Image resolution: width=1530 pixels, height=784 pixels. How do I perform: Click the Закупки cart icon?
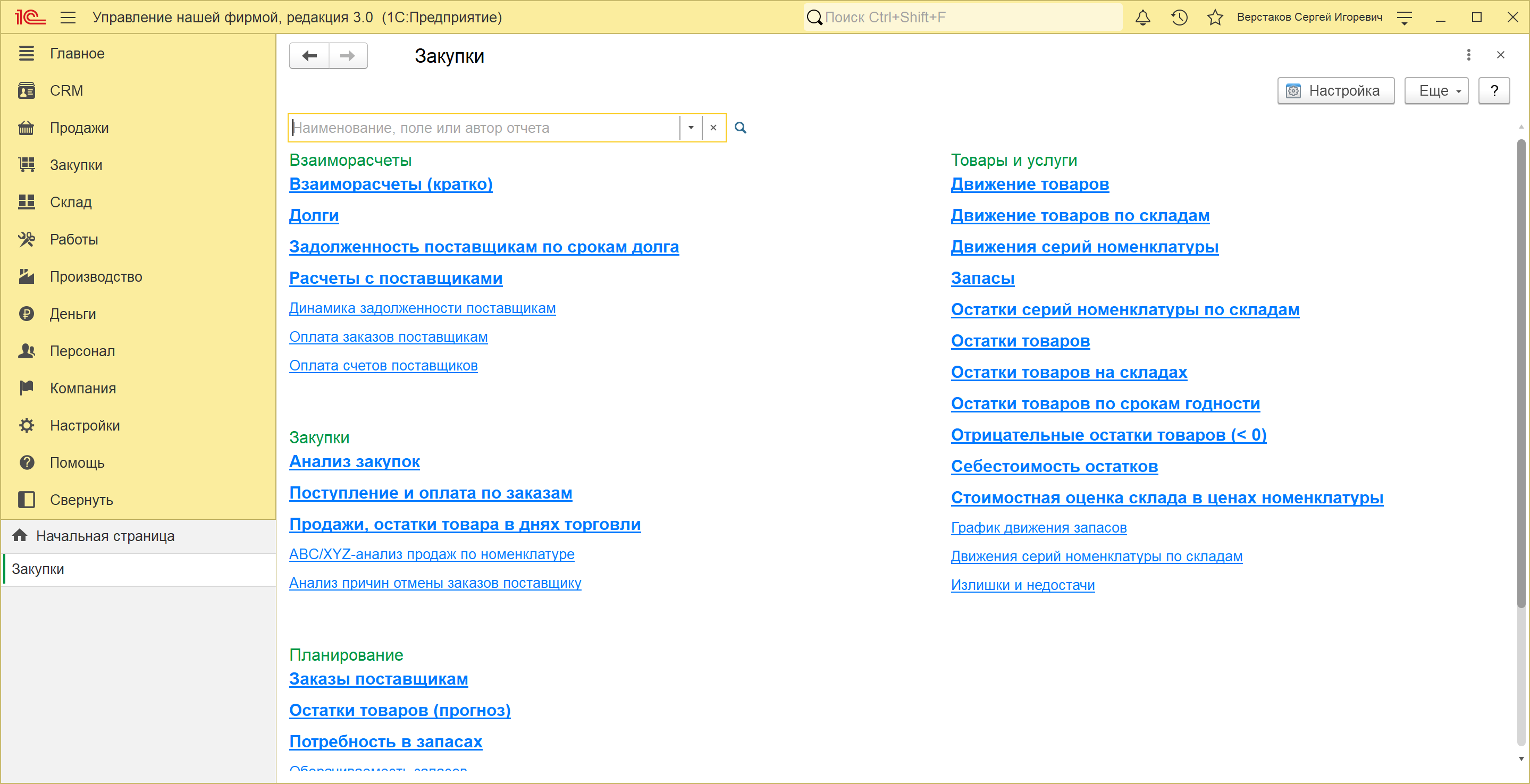pyautogui.click(x=26, y=165)
